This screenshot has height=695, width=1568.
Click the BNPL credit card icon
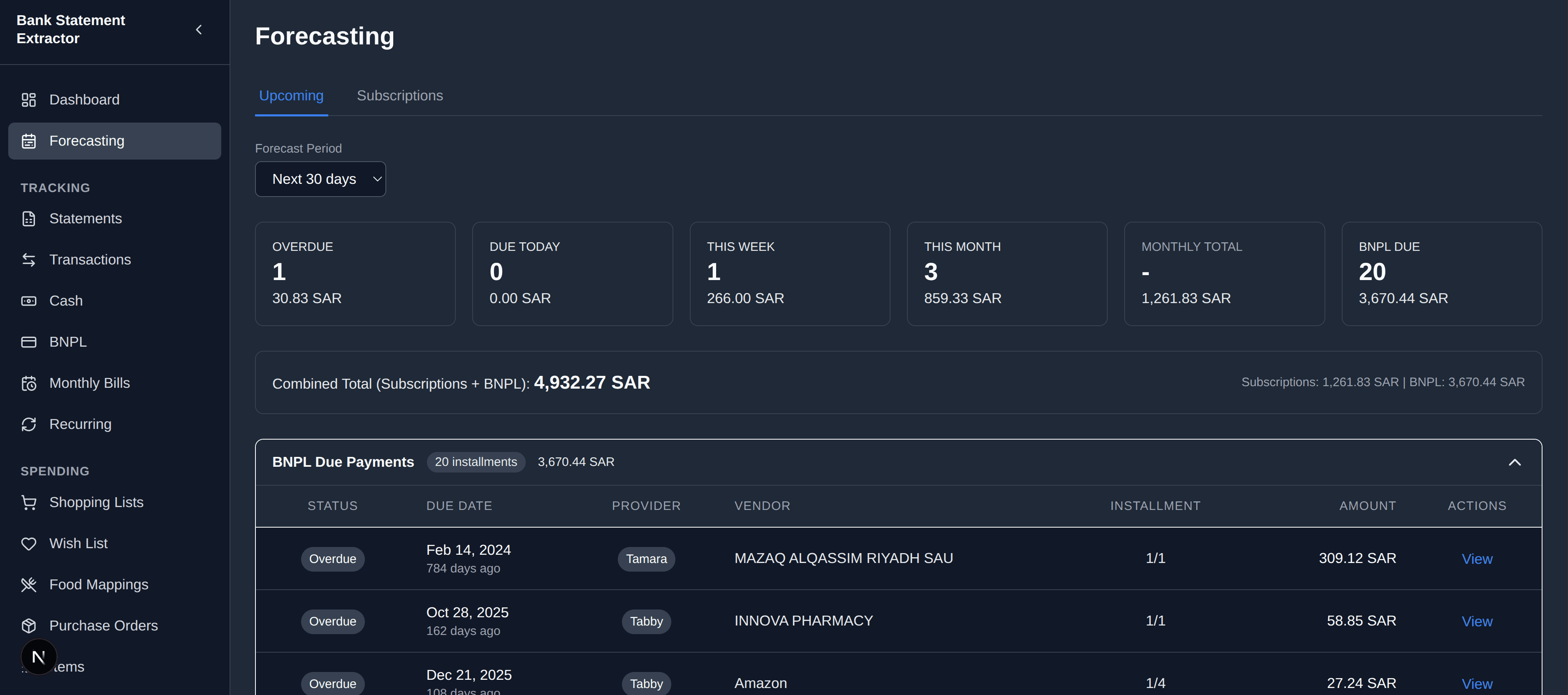click(29, 342)
